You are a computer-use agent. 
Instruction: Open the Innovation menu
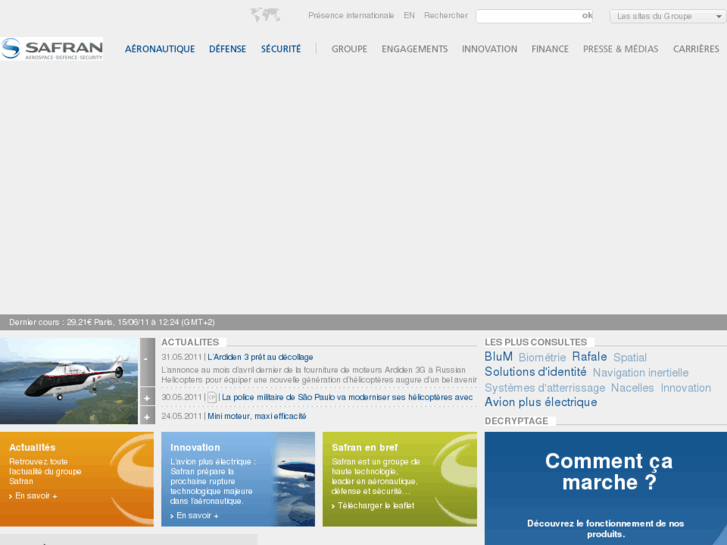click(489, 49)
